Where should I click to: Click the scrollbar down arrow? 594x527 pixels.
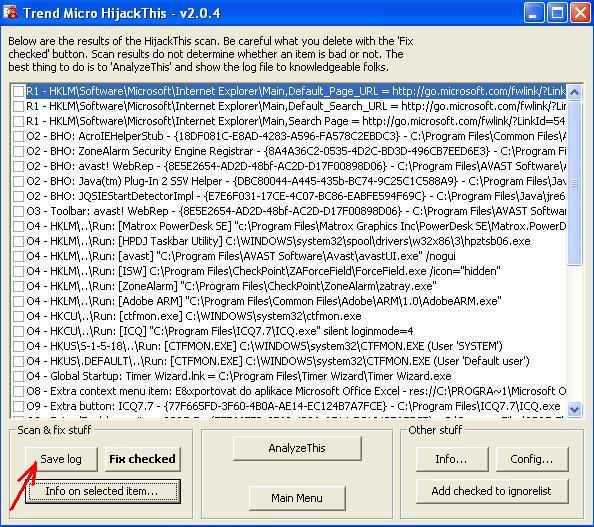574,409
